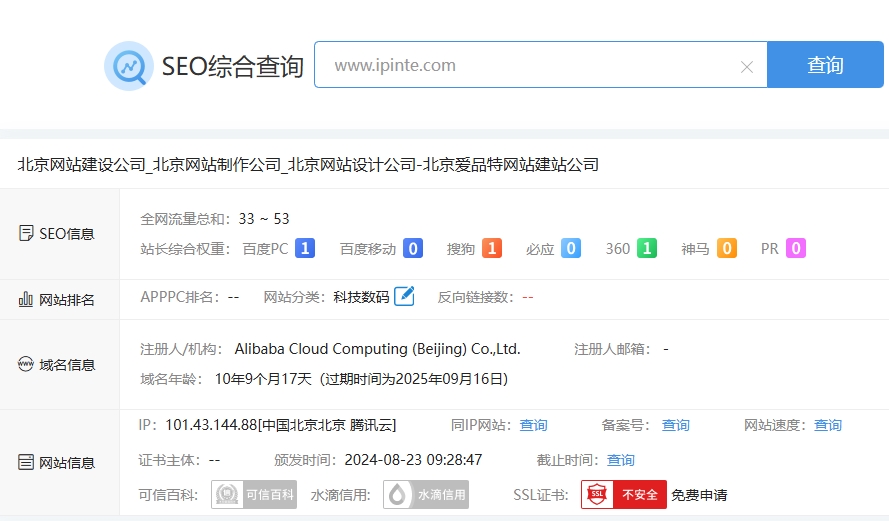Check 网站速度 via the 查询 link
The width and height of the screenshot is (889, 521).
point(827,425)
